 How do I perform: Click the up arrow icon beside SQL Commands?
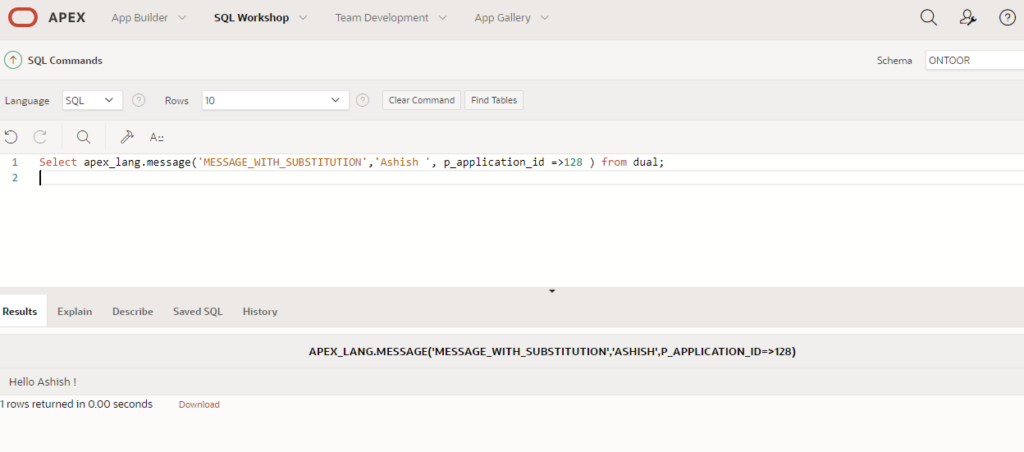point(13,60)
